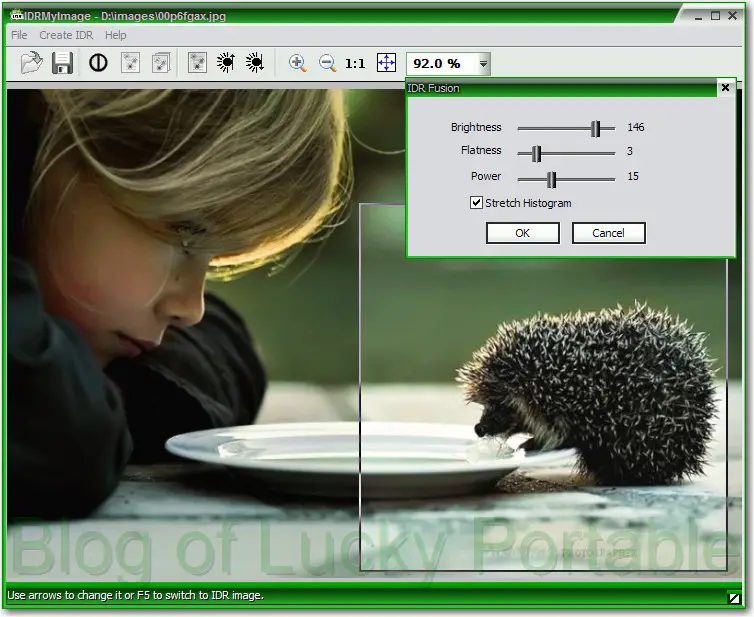
Task: Click the framed image icon before the sun icons
Action: tap(197, 63)
